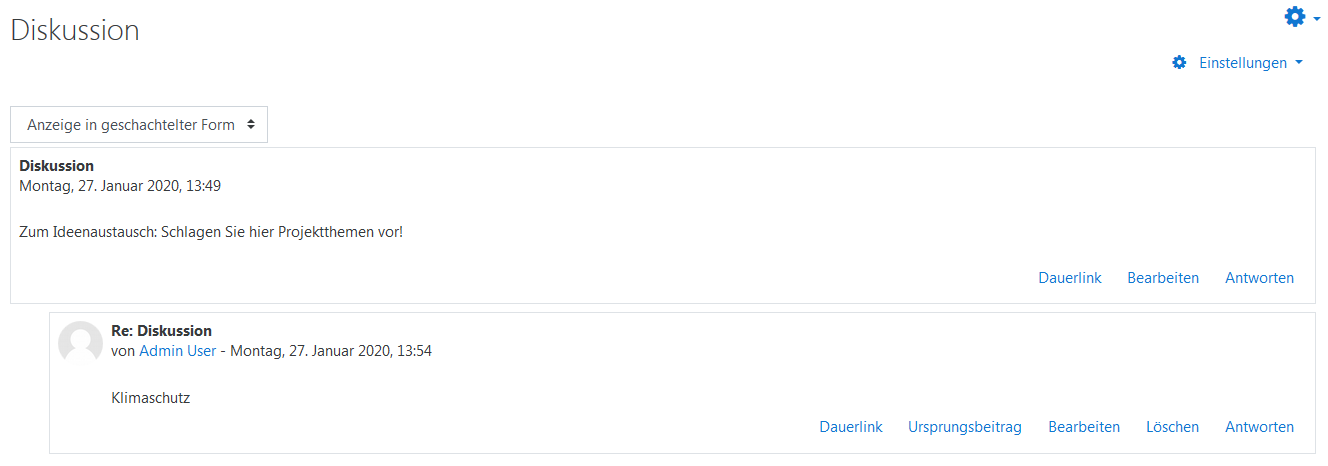This screenshot has width=1328, height=466.
Task: Expand the Einstellungen dropdown caret
Action: click(x=1299, y=62)
